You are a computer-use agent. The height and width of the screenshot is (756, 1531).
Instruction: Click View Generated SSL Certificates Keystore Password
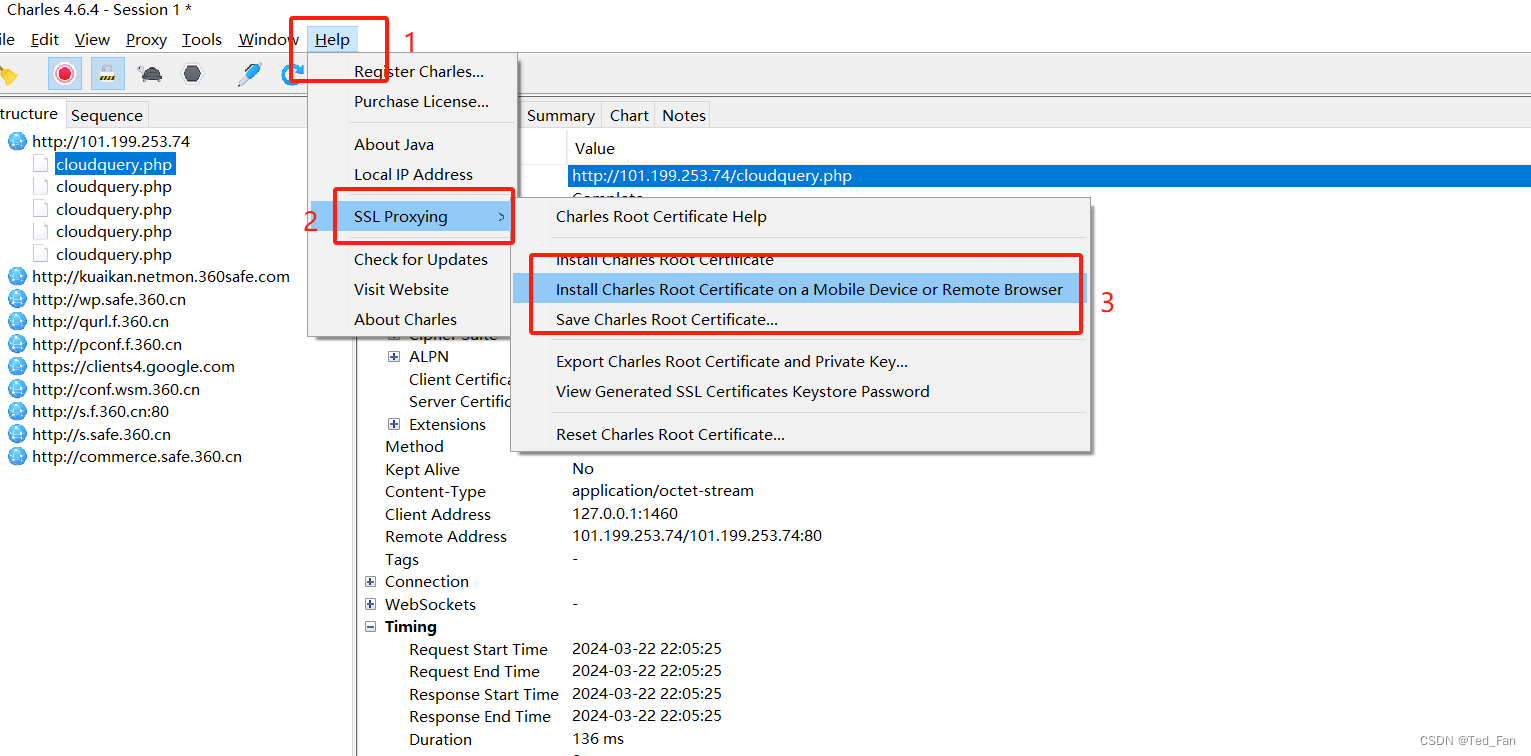point(800,391)
